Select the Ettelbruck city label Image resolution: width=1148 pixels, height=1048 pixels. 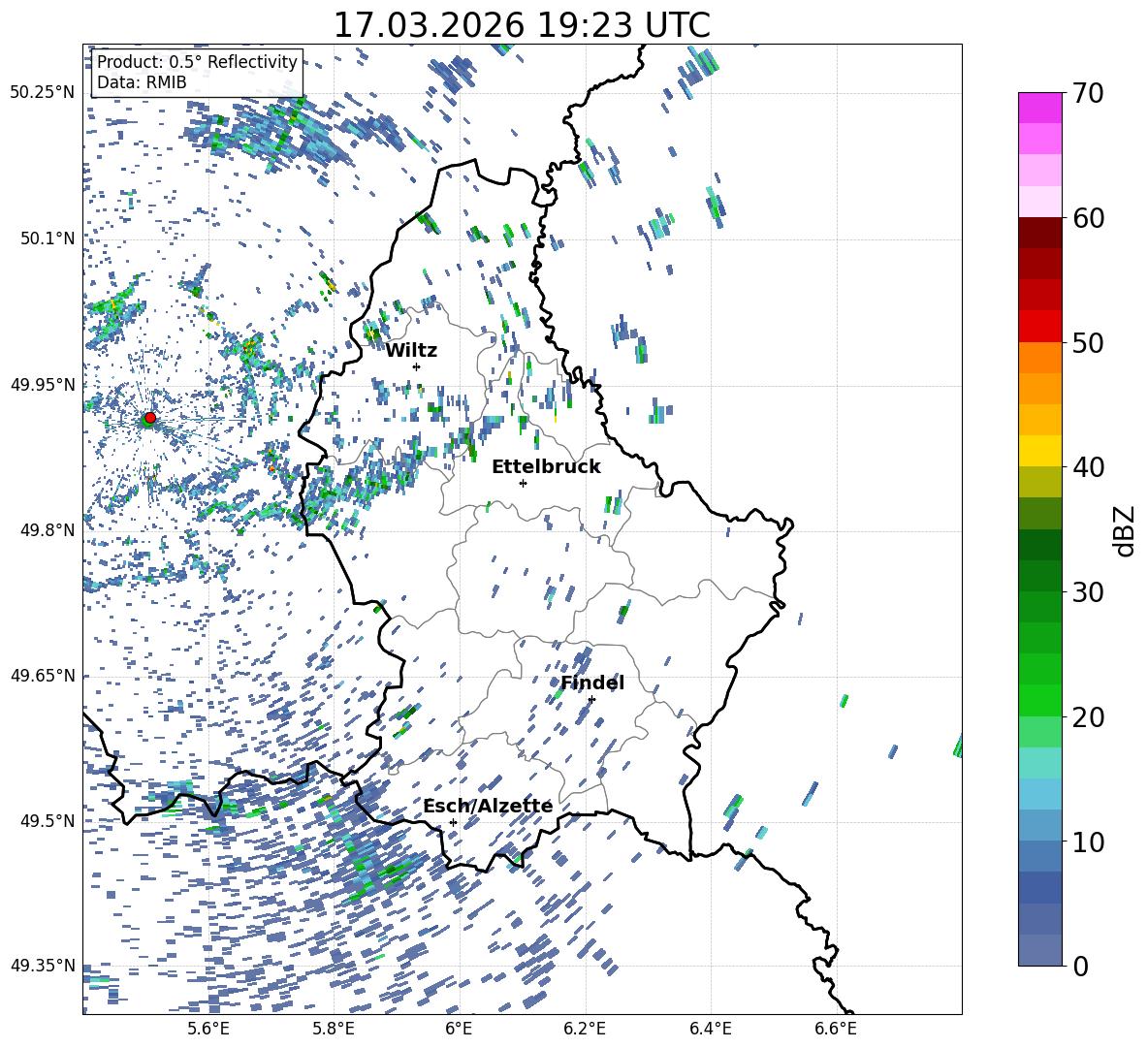point(546,466)
